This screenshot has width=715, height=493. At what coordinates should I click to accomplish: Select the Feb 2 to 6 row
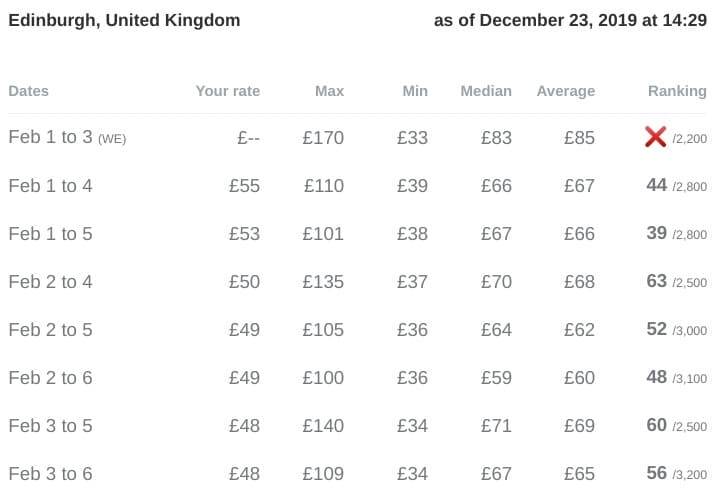[x=50, y=378]
